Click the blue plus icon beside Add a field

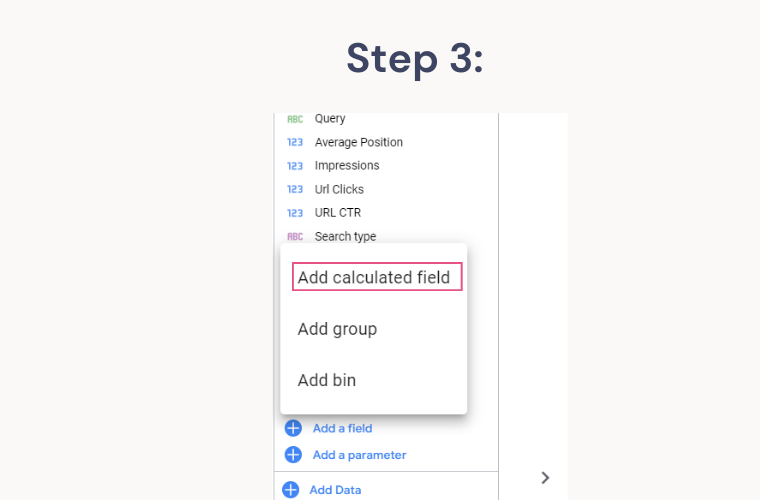[293, 428]
